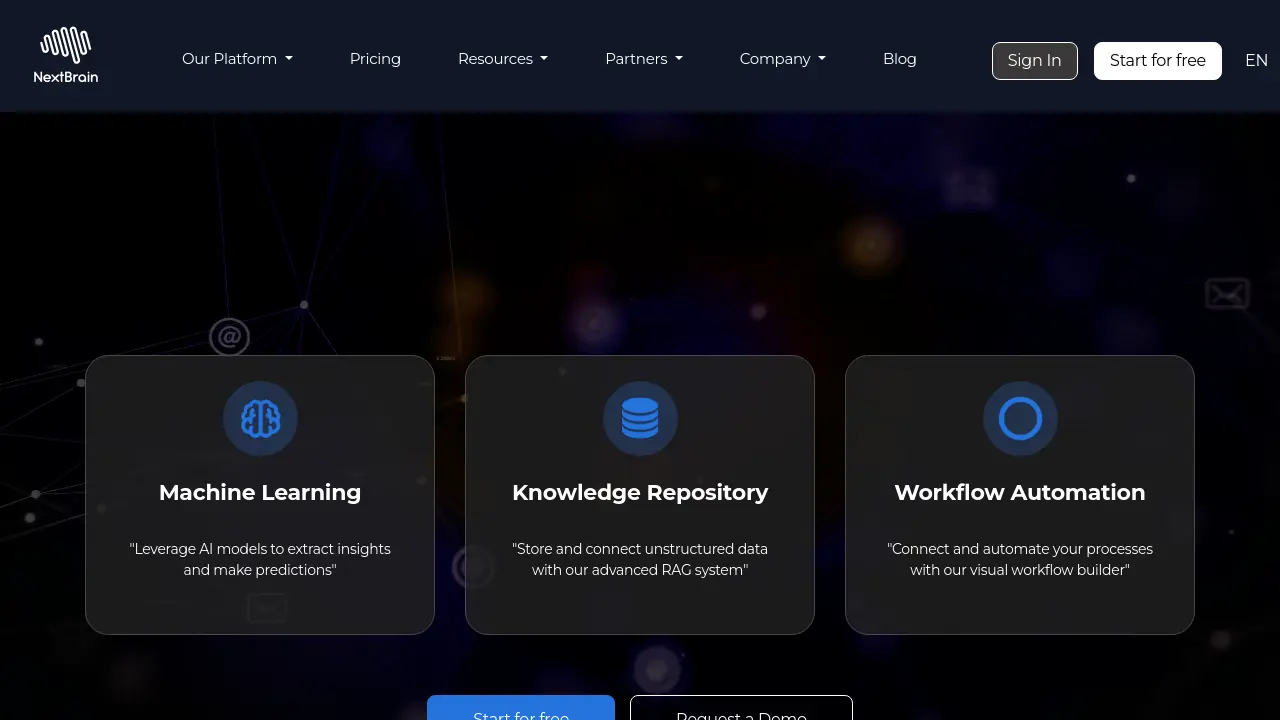Click the @ symbol icon on the left

pos(229,337)
